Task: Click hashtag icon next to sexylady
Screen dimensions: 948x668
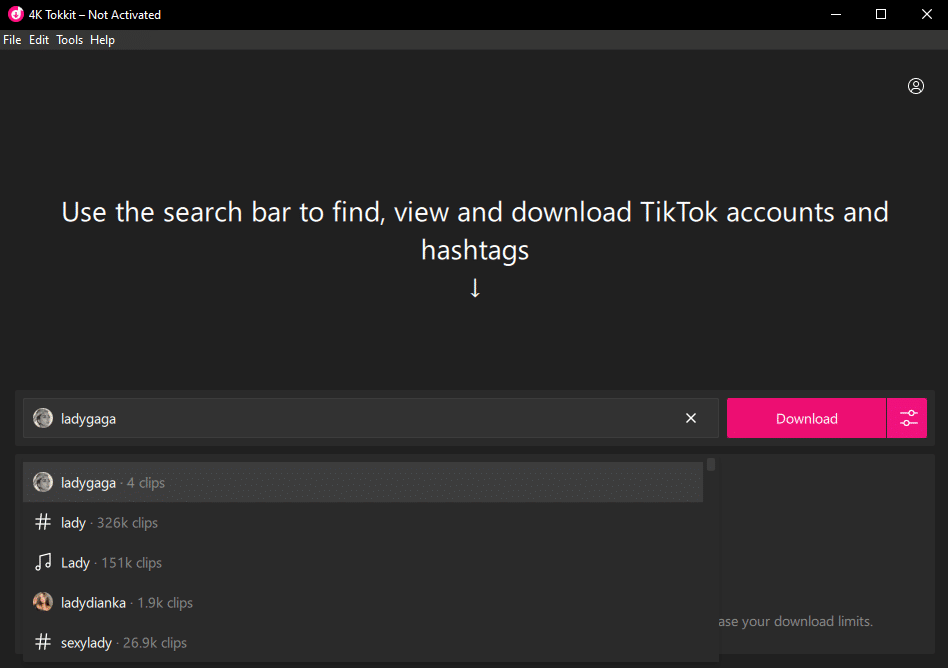Action: pyautogui.click(x=43, y=641)
